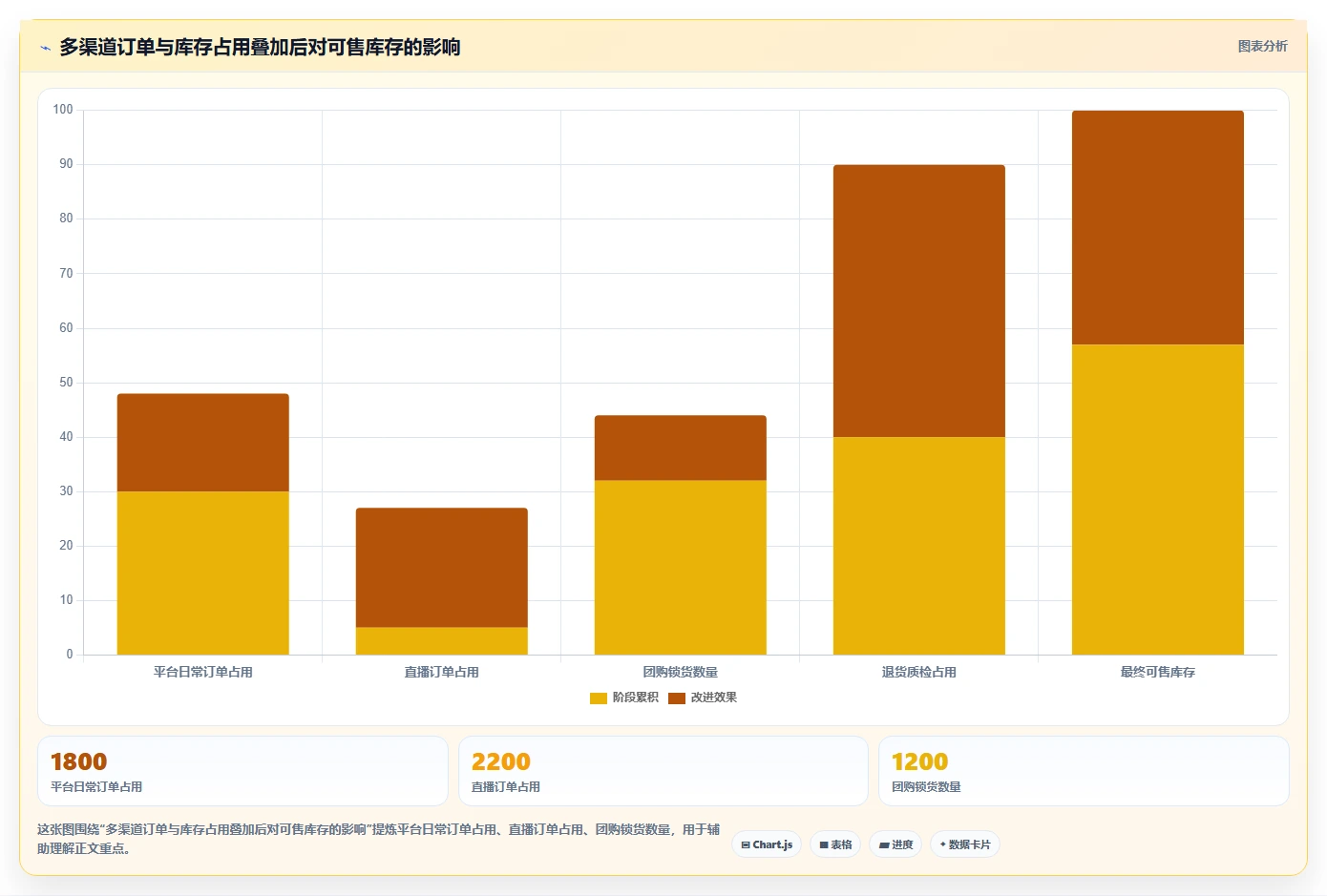Toggle the 改进效果 legend swatch
Screen dimensions: 1327x896
coord(677,698)
